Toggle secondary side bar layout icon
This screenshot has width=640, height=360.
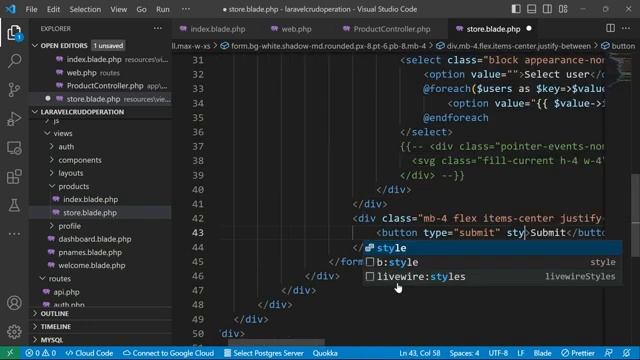(547, 9)
